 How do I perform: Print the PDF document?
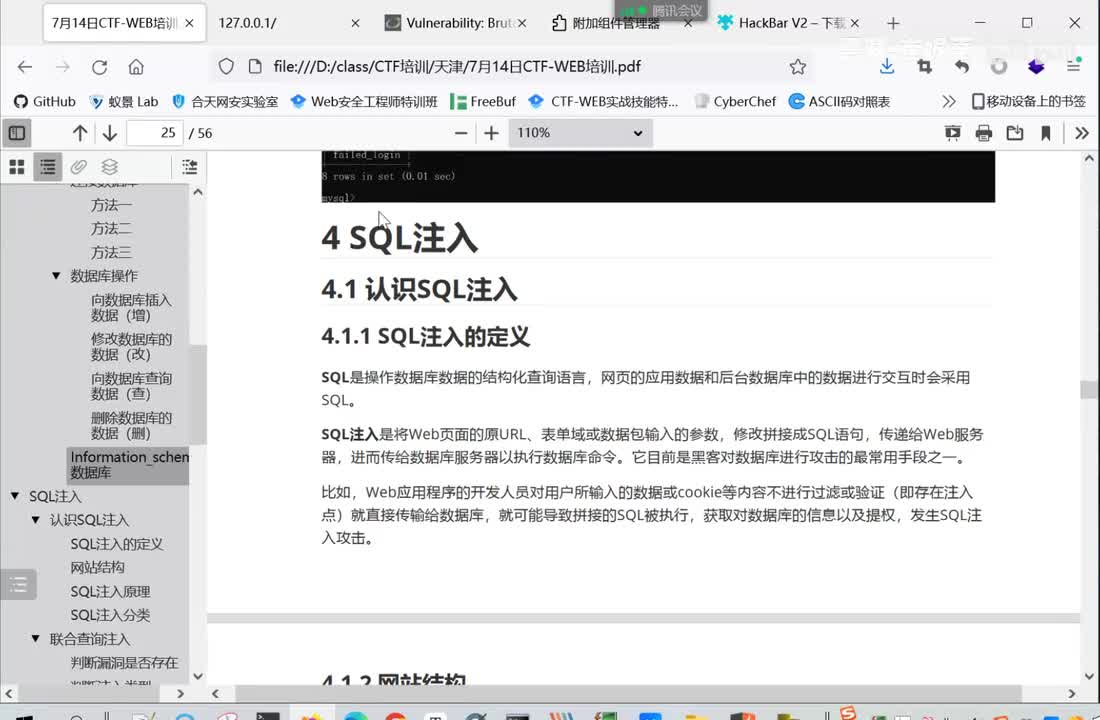[x=984, y=133]
